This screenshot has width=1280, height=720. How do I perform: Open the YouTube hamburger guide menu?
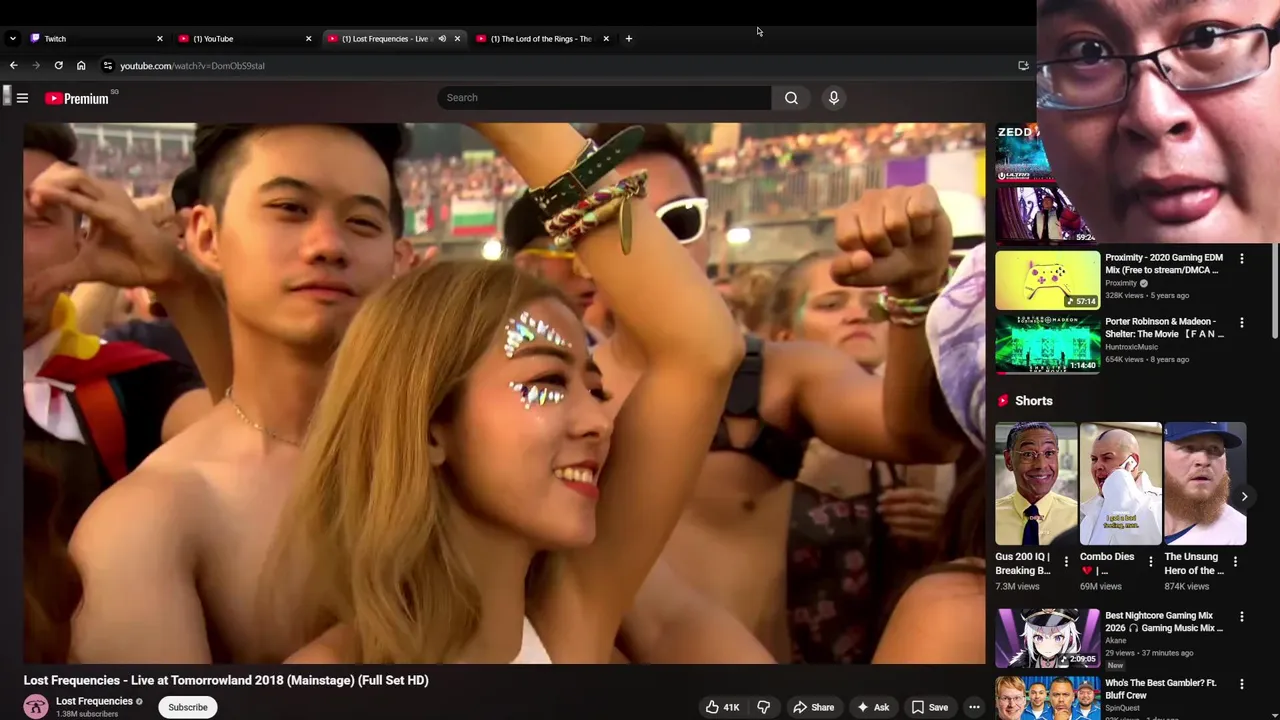(x=22, y=98)
